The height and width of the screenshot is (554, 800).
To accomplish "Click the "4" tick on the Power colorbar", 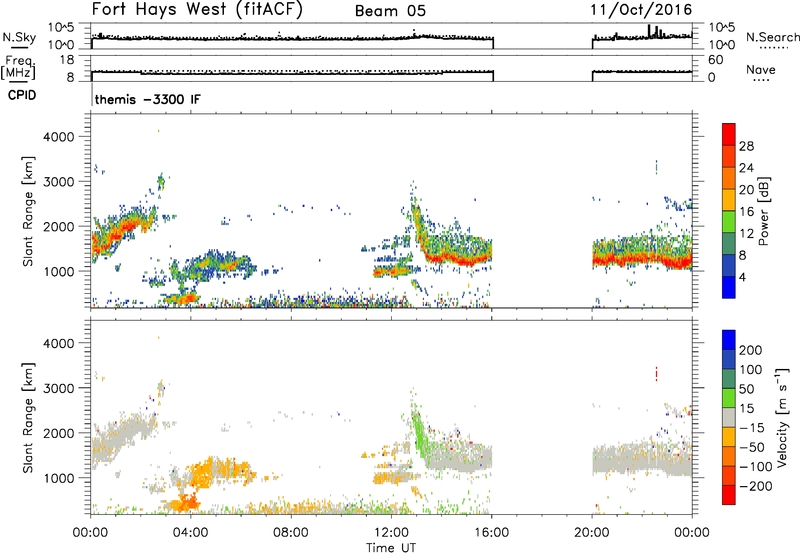I will pyautogui.click(x=742, y=277).
